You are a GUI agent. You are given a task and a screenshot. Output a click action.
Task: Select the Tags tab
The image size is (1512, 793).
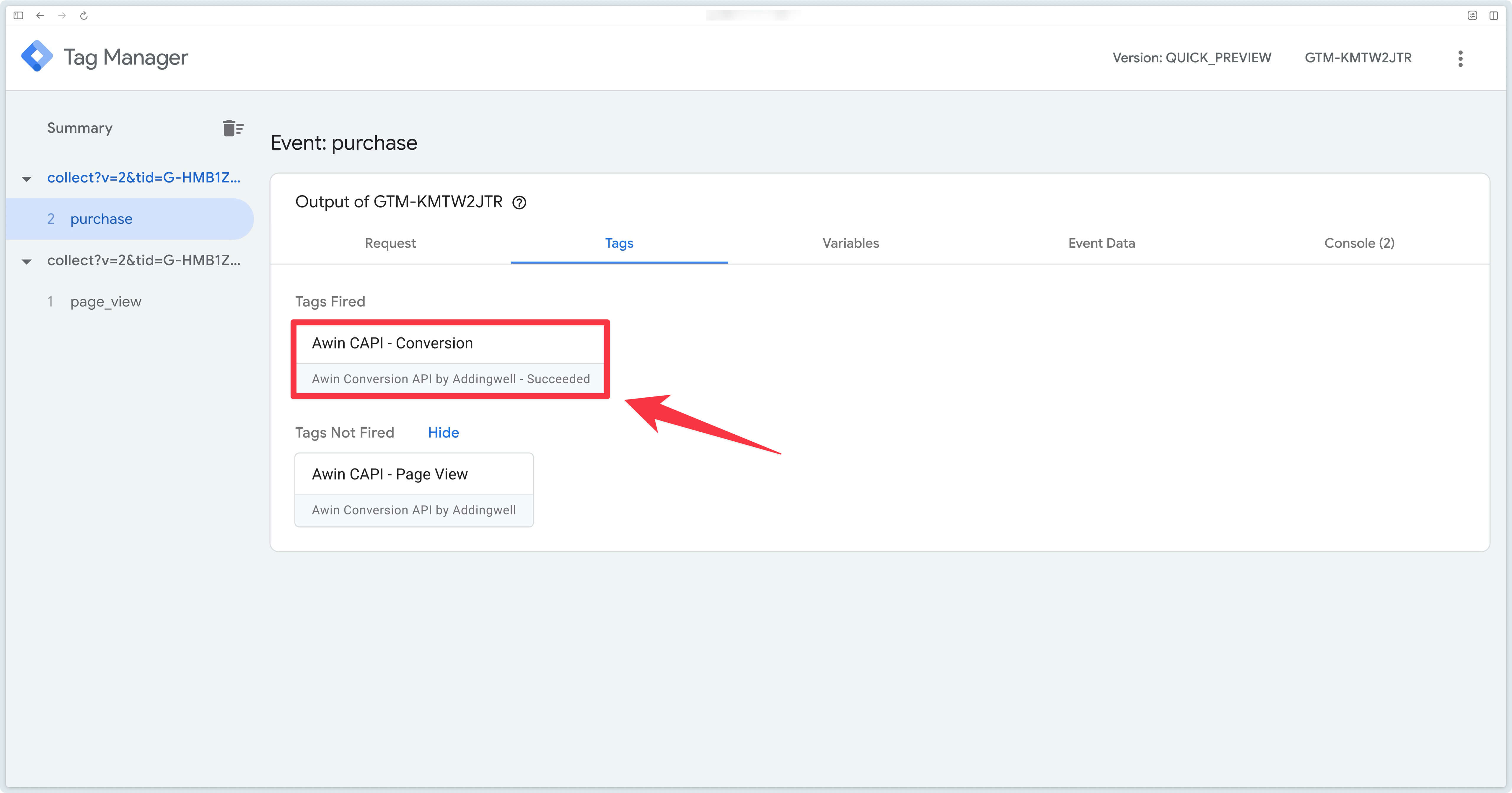619,243
